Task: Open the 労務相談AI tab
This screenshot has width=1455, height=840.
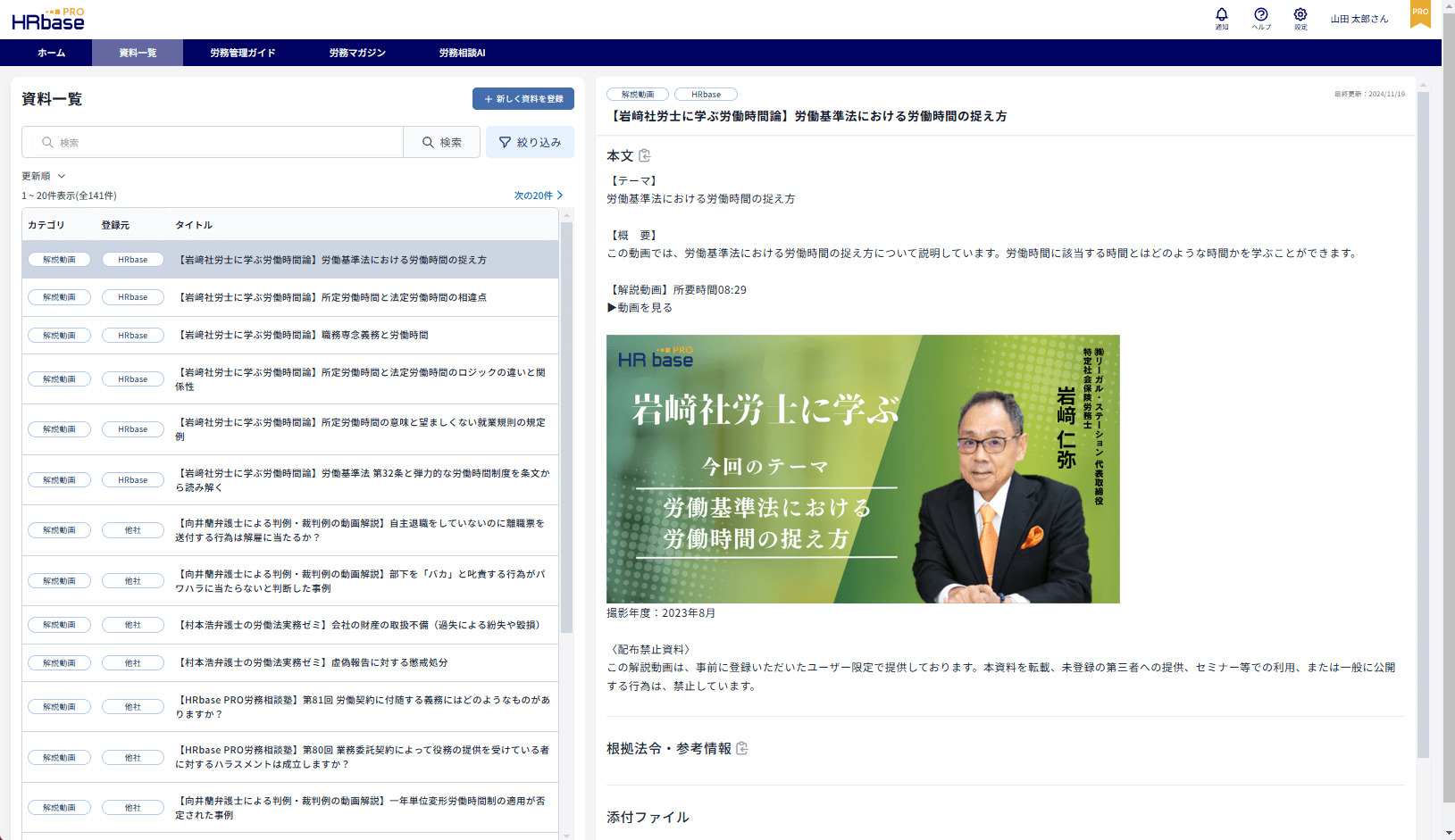Action: coord(462,53)
